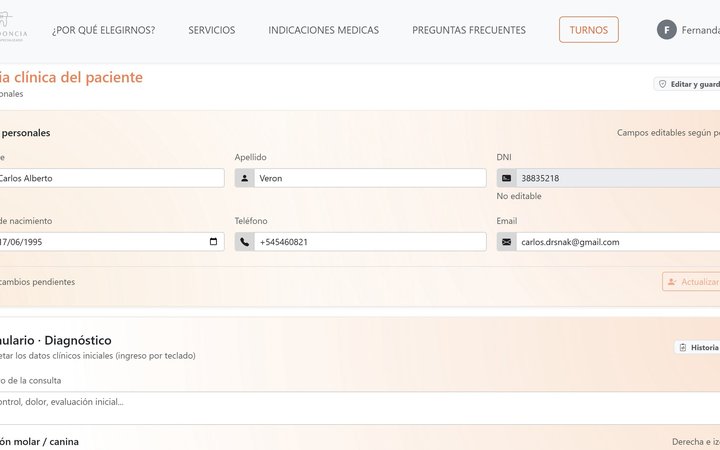This screenshot has height=450, width=720.
Task: Navigate to Preguntas Frecuentes
Action: pos(468,30)
